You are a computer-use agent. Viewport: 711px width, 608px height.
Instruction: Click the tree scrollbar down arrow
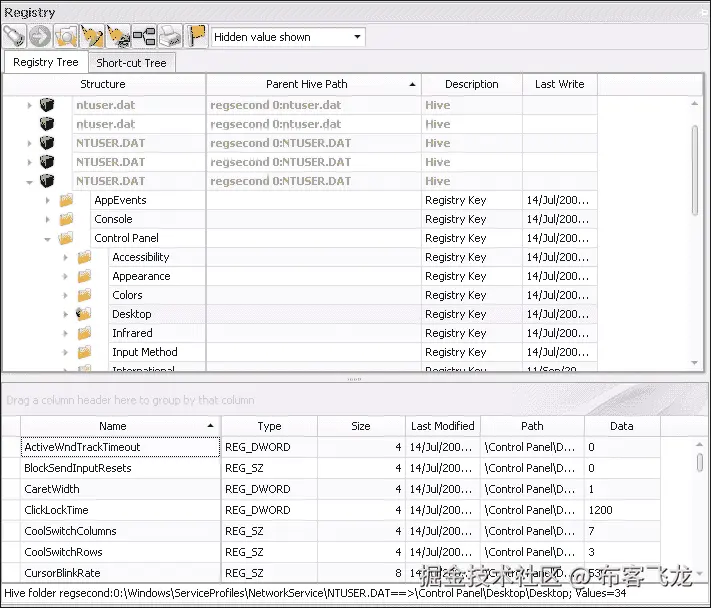pos(695,363)
